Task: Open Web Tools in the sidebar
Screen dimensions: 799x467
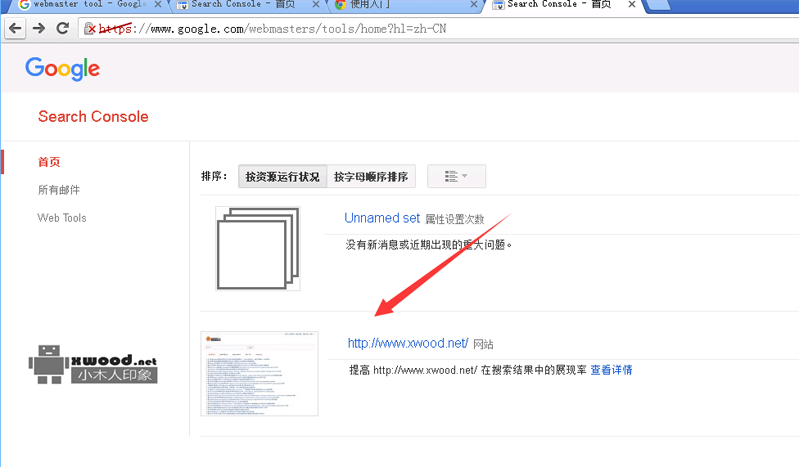Action: coord(62,218)
